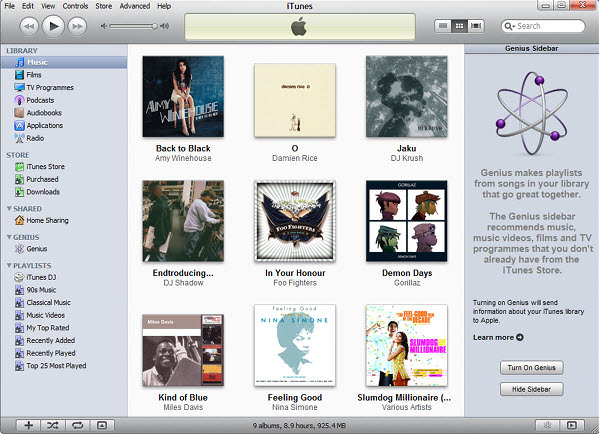
Task: Collapse the GENIUS section
Action: tap(9, 237)
